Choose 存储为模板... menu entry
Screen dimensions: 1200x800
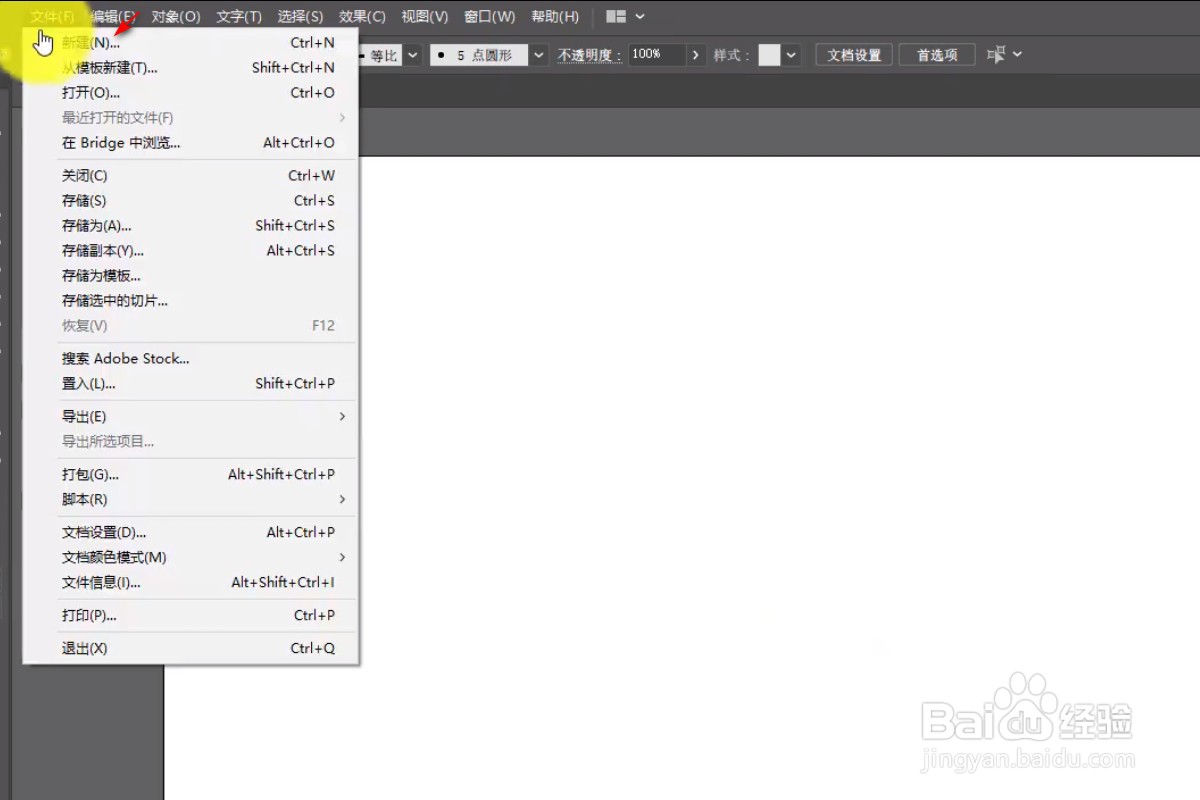click(x=190, y=276)
